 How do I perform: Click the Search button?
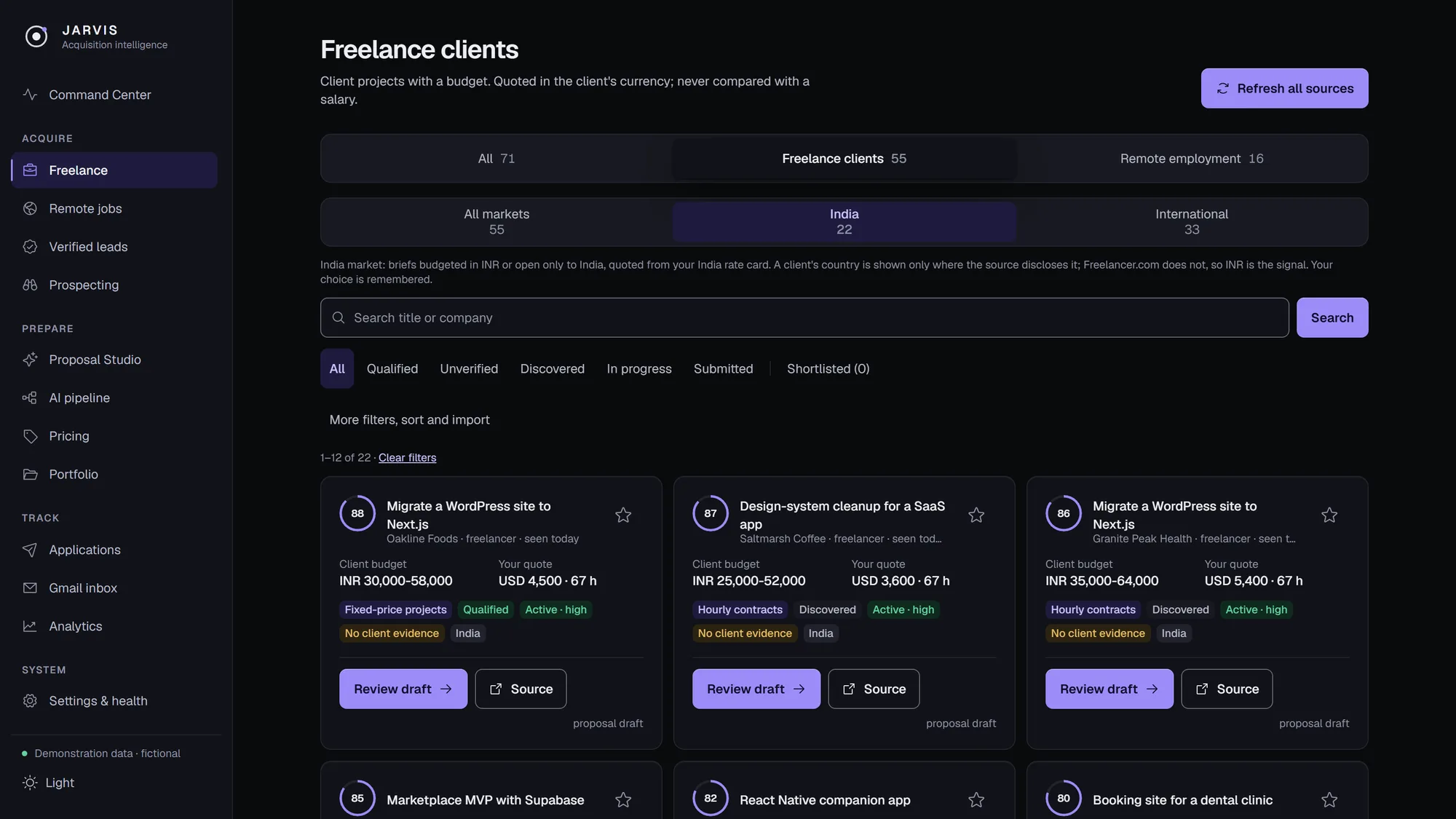click(x=1332, y=317)
